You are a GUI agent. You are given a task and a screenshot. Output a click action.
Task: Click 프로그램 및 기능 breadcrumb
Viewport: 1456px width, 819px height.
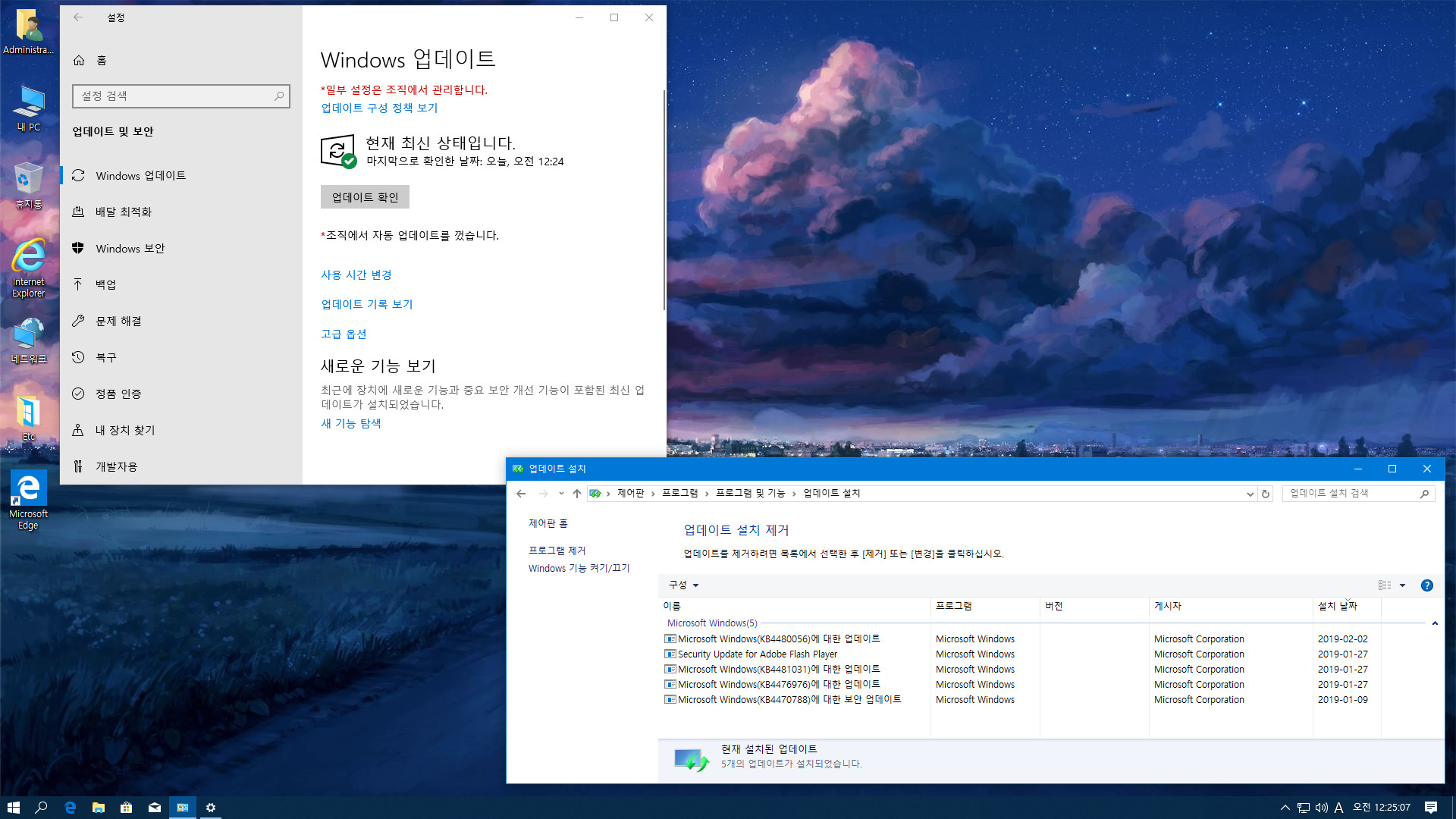[751, 493]
